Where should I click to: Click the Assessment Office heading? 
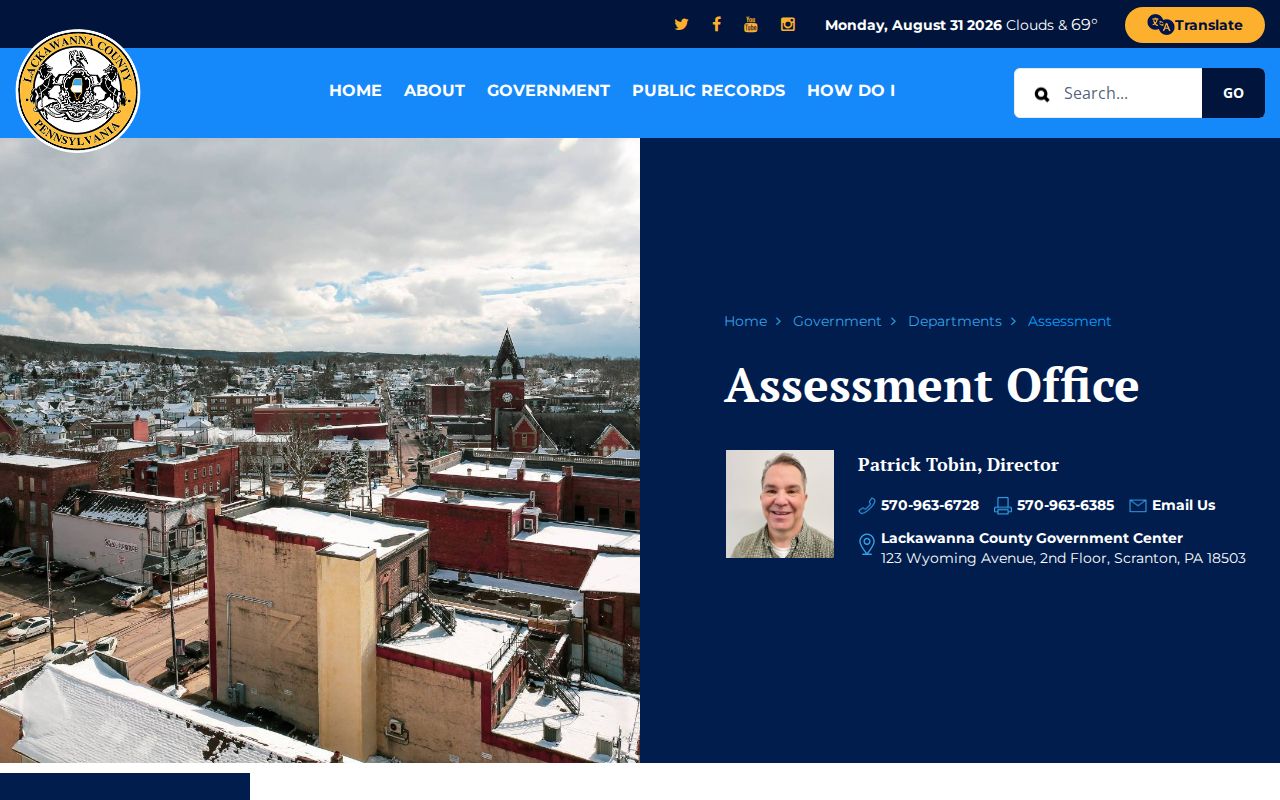tap(931, 385)
